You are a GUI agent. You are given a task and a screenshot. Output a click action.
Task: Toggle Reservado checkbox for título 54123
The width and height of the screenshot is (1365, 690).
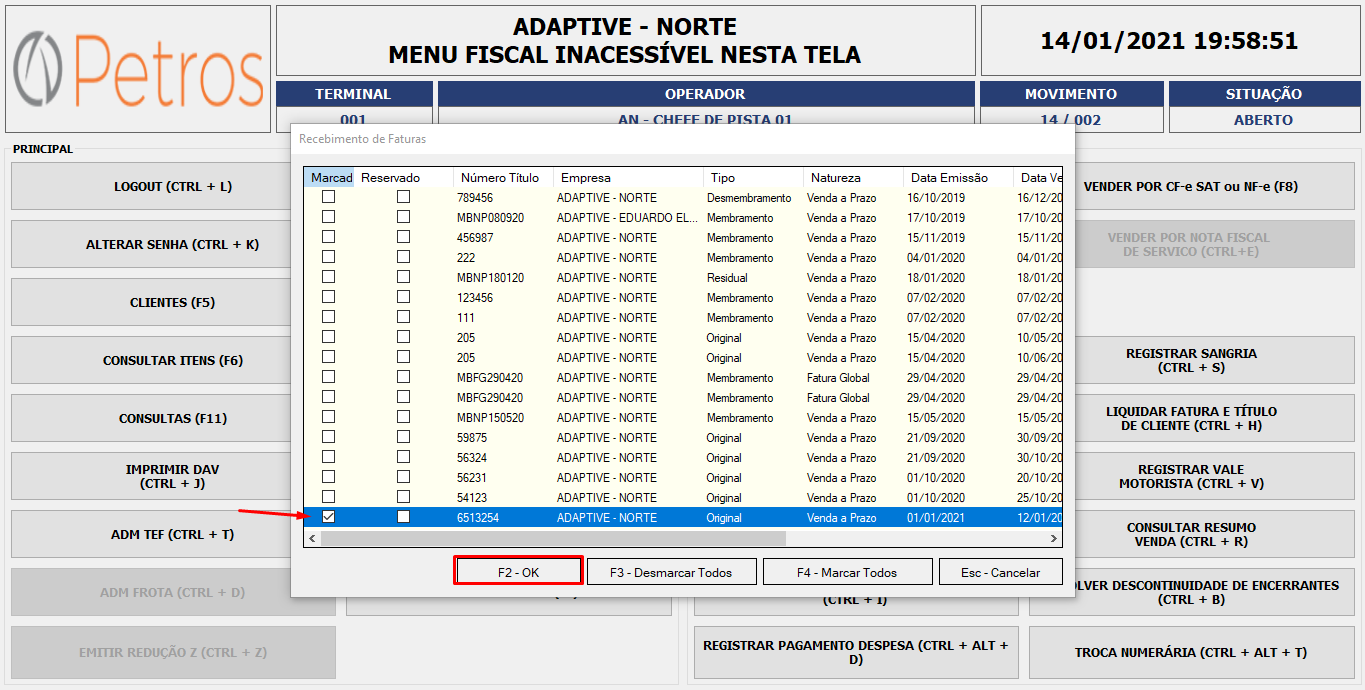pyautogui.click(x=403, y=497)
